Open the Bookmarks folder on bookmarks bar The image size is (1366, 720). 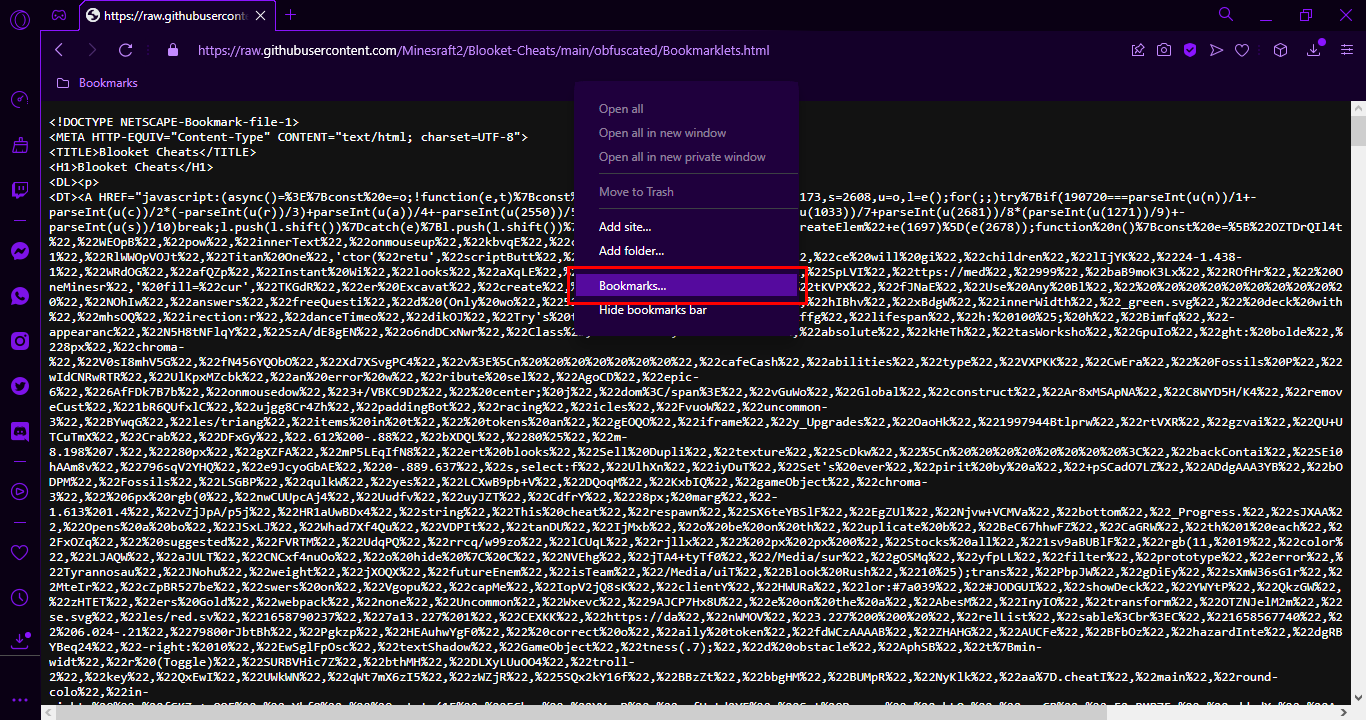(96, 83)
